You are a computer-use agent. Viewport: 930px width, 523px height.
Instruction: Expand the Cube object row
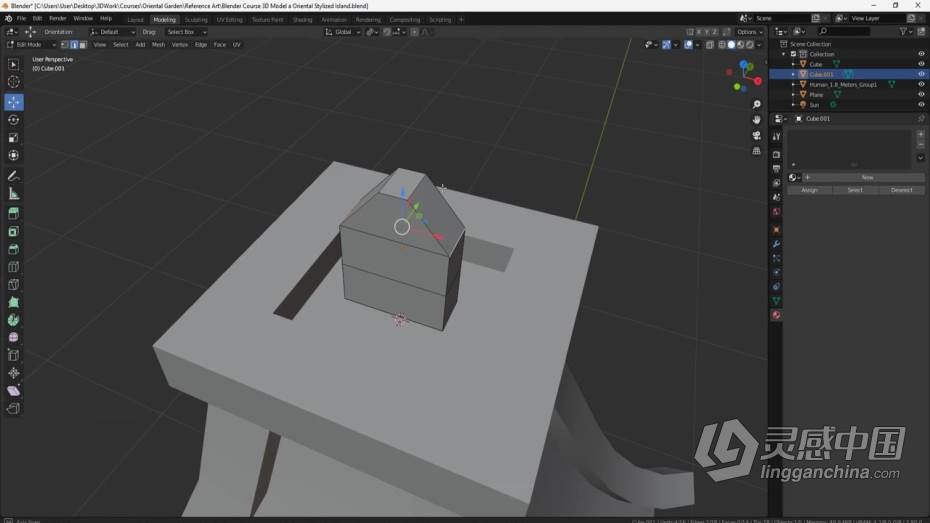coord(793,64)
